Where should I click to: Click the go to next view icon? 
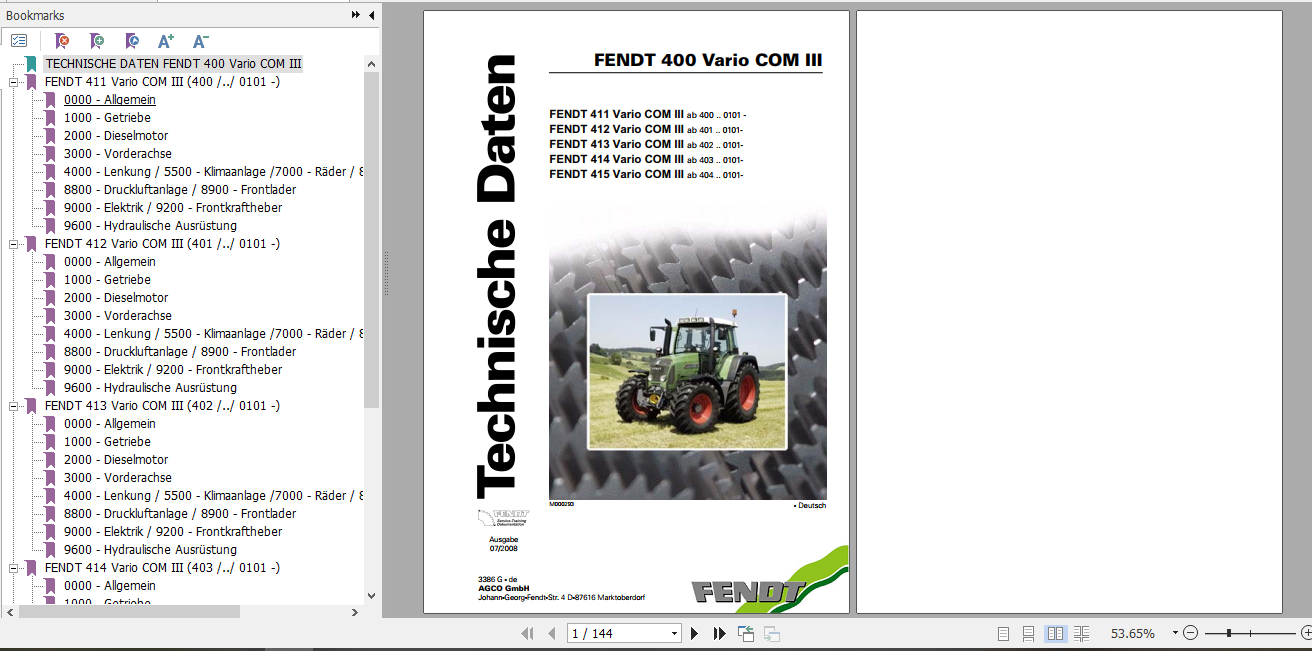point(771,633)
